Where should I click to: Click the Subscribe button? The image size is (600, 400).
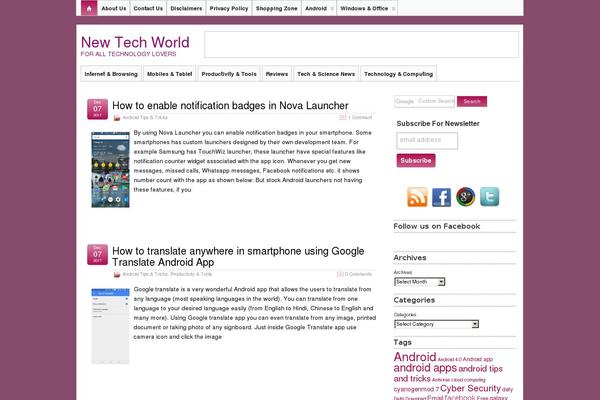416,160
